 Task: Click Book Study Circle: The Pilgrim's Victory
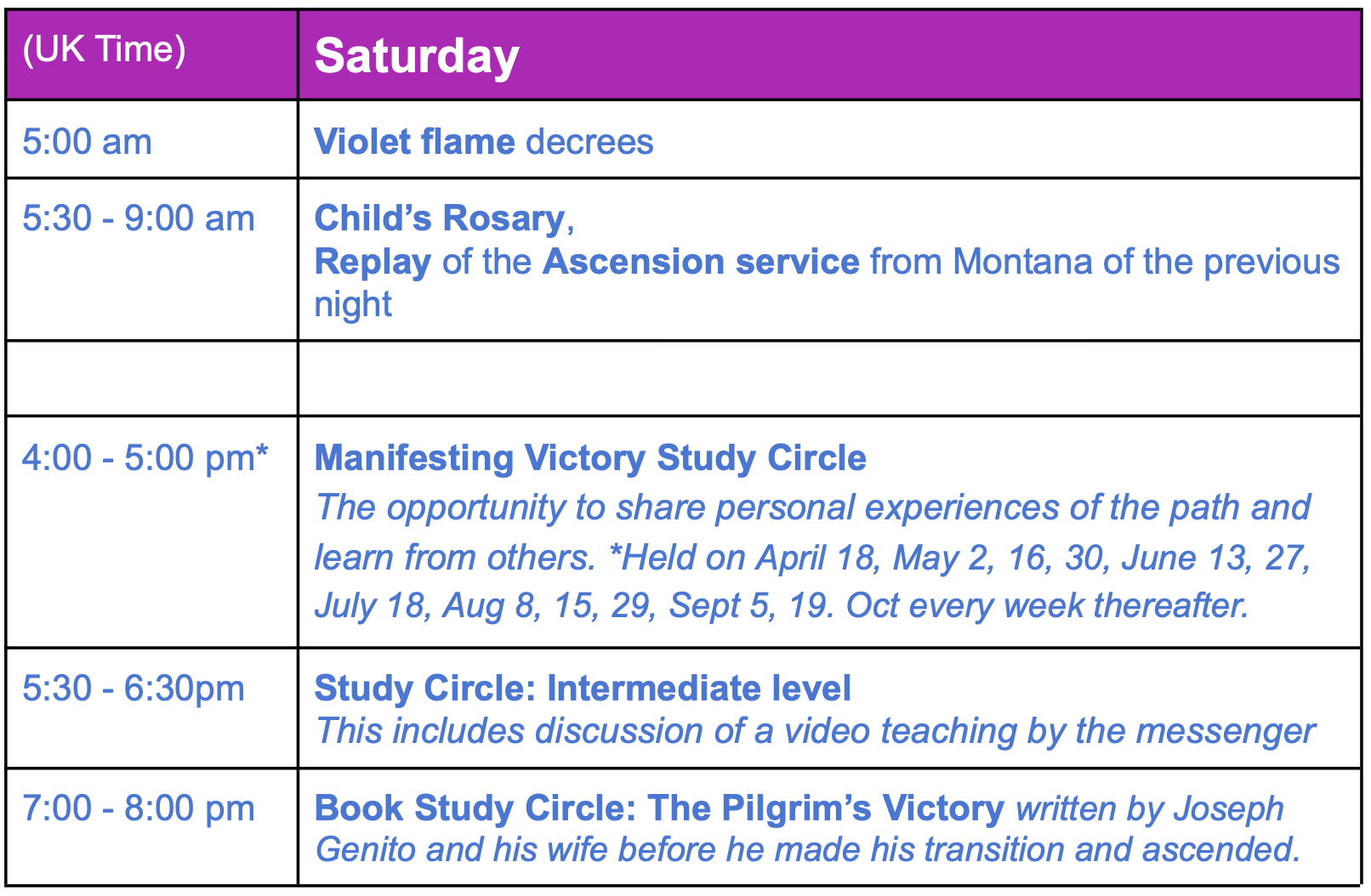coord(659,808)
